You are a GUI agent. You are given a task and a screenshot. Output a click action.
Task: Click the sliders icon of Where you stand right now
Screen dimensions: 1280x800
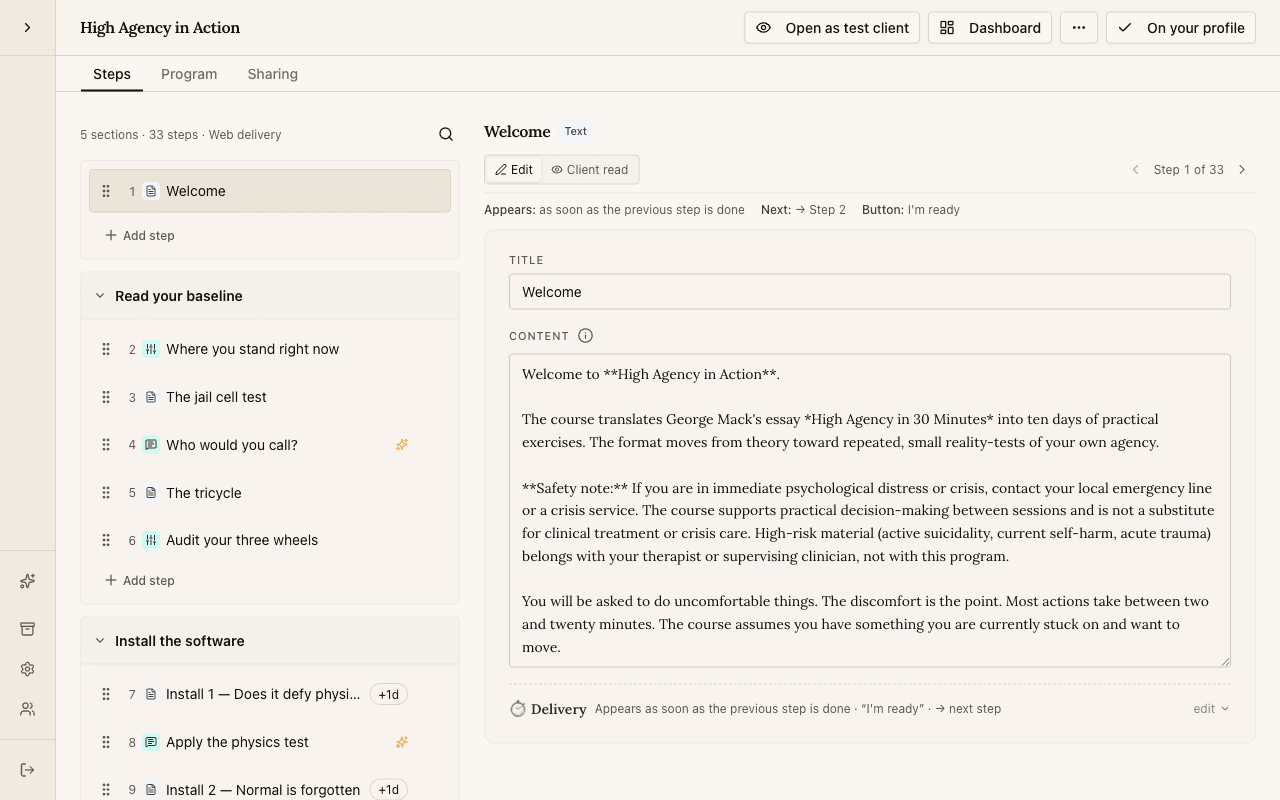(x=151, y=349)
